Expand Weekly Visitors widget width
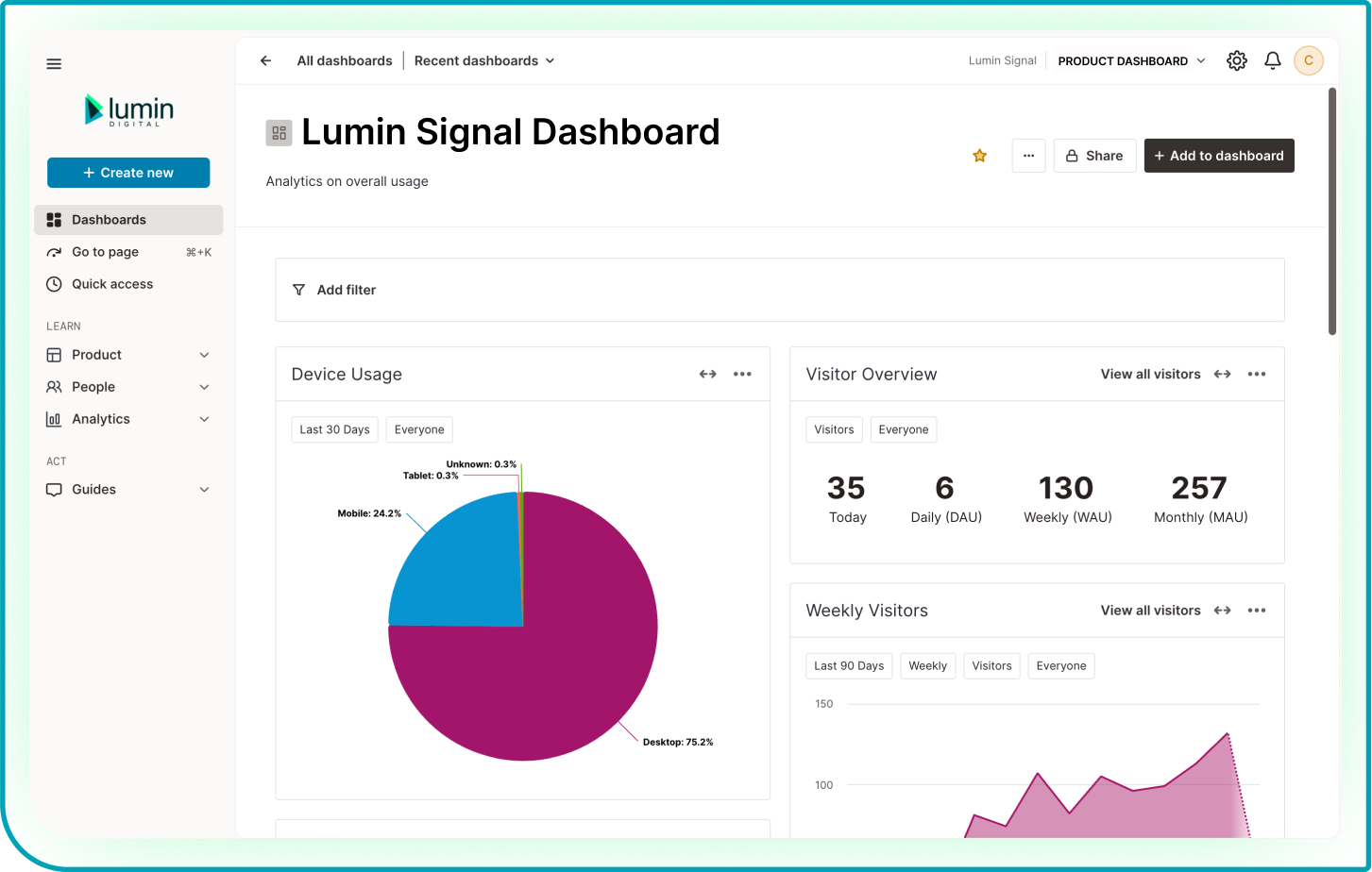The height and width of the screenshot is (872, 1372). [1222, 611]
